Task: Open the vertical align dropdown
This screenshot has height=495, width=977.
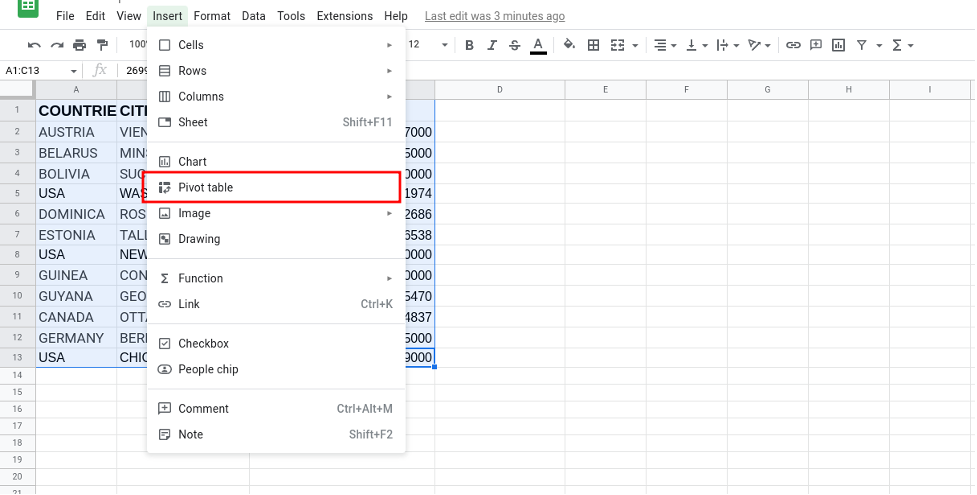Action: pos(697,45)
